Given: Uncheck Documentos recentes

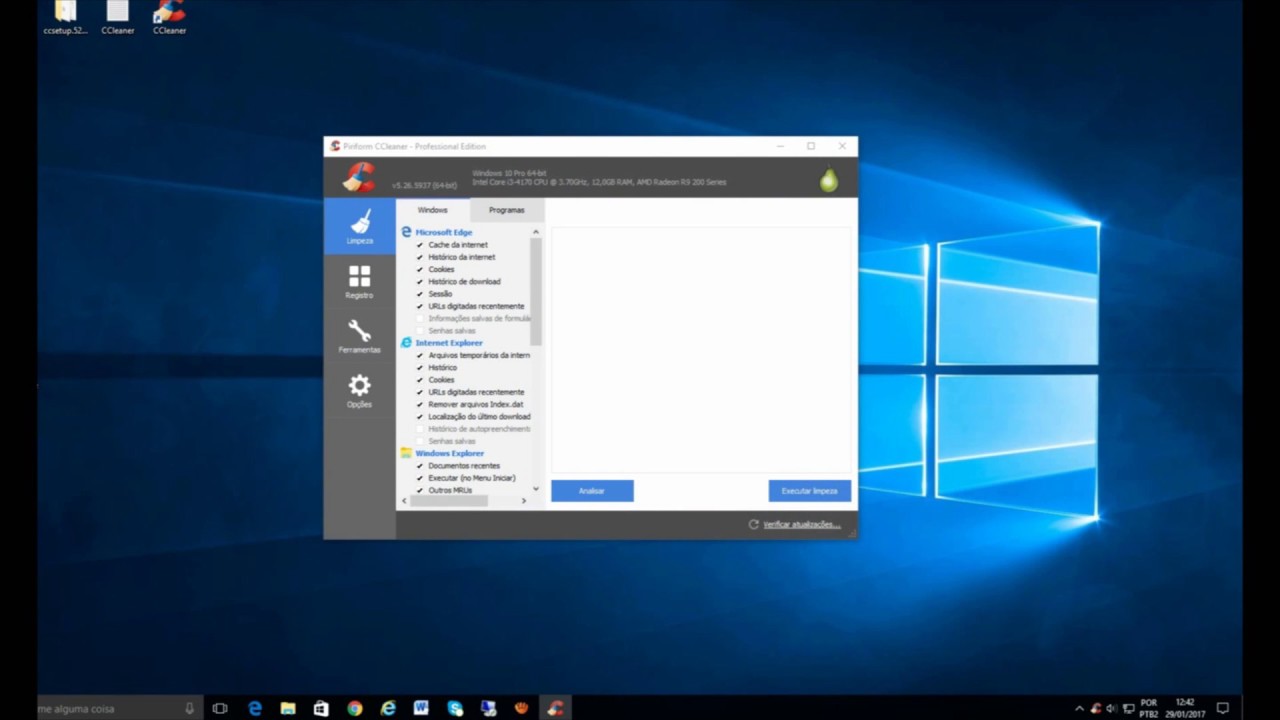Looking at the screenshot, I should click(420, 466).
